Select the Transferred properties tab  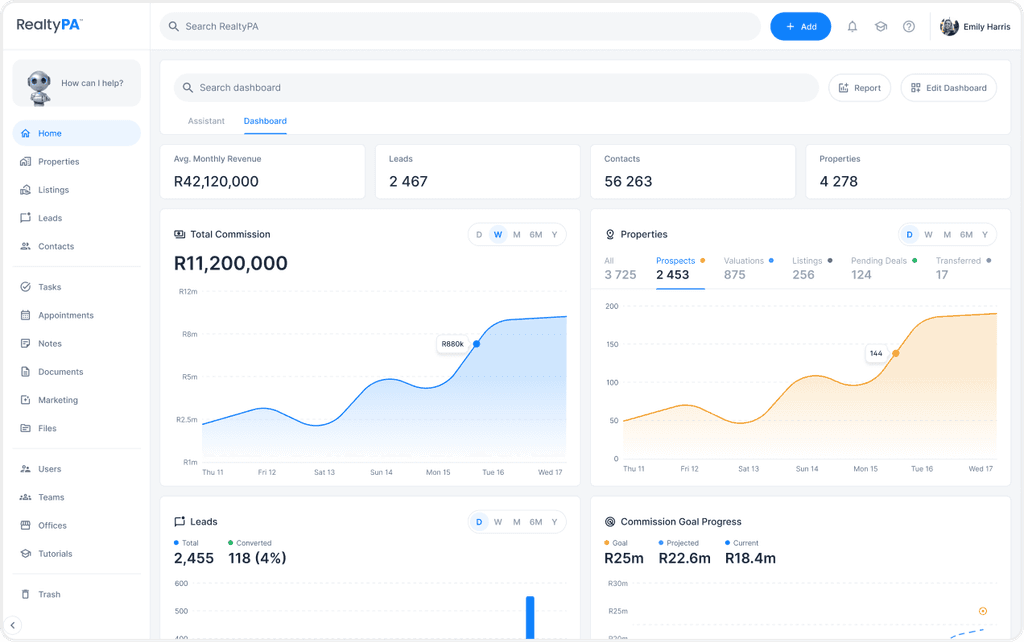point(963,268)
